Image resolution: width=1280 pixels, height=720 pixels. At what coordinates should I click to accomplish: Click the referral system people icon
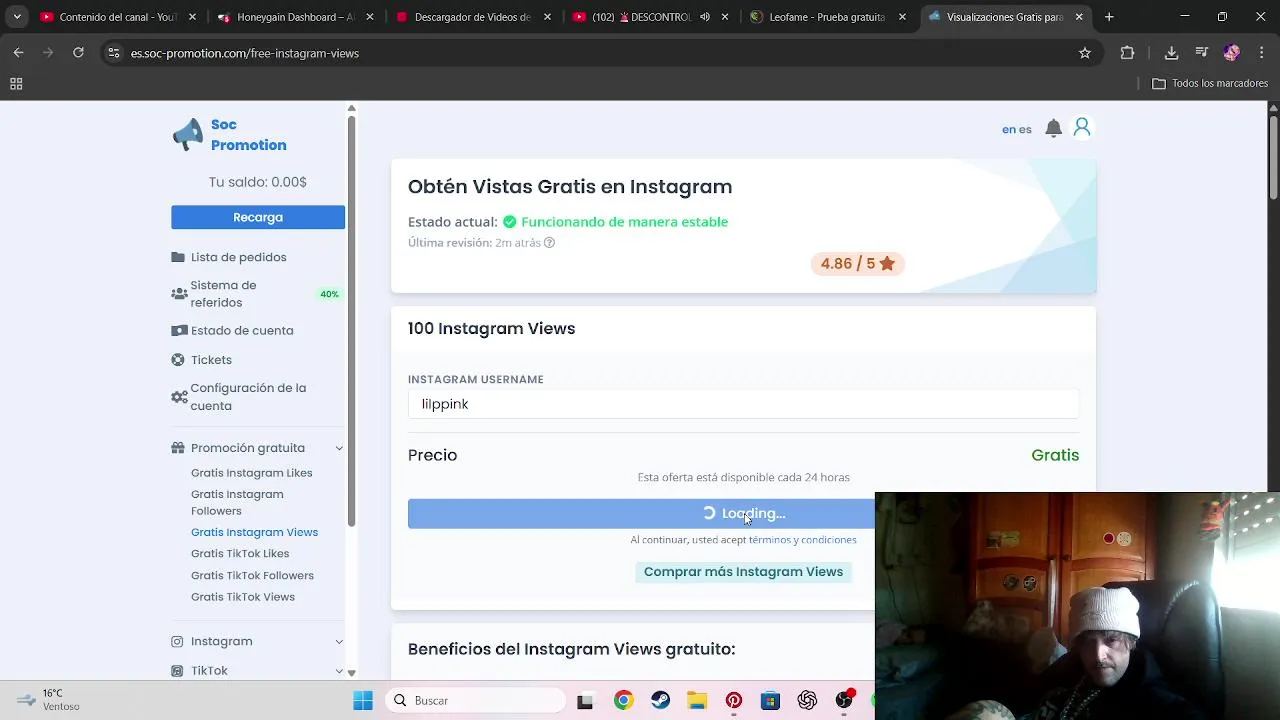(x=179, y=294)
